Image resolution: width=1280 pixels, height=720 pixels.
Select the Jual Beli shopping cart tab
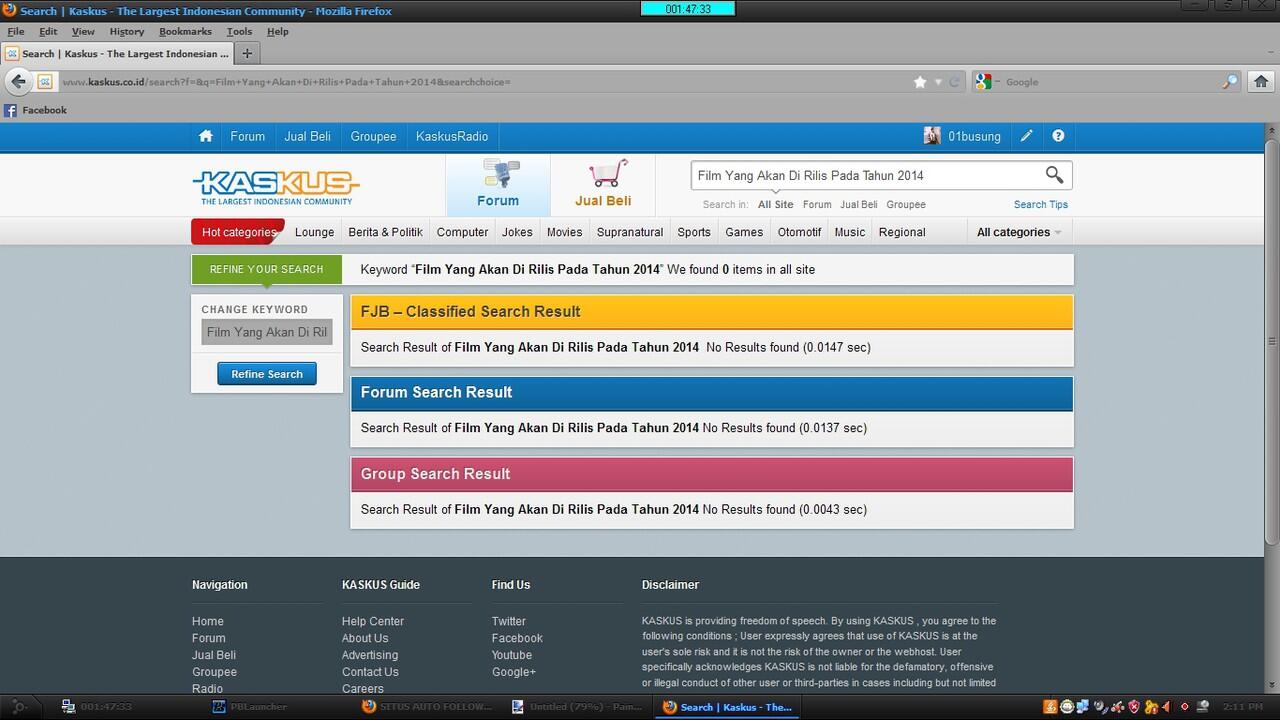603,185
